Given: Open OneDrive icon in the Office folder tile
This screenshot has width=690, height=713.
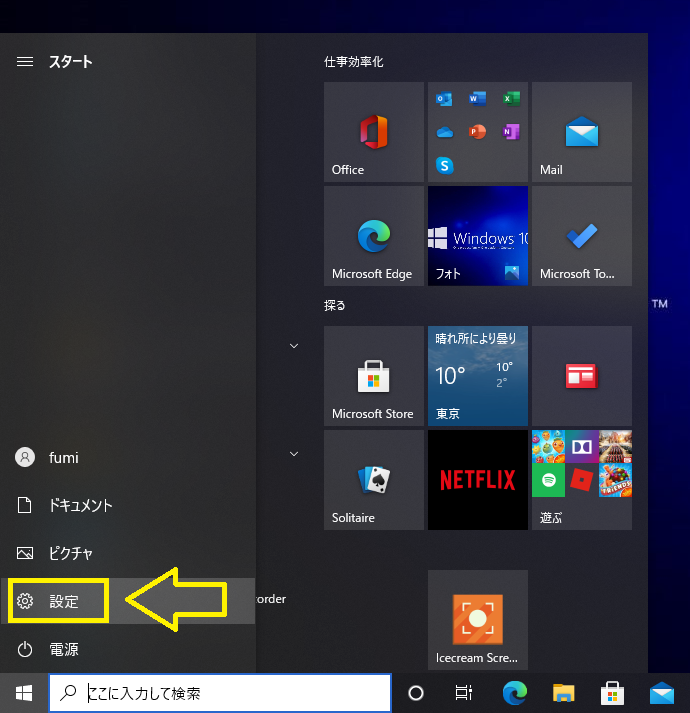Looking at the screenshot, I should [x=444, y=132].
